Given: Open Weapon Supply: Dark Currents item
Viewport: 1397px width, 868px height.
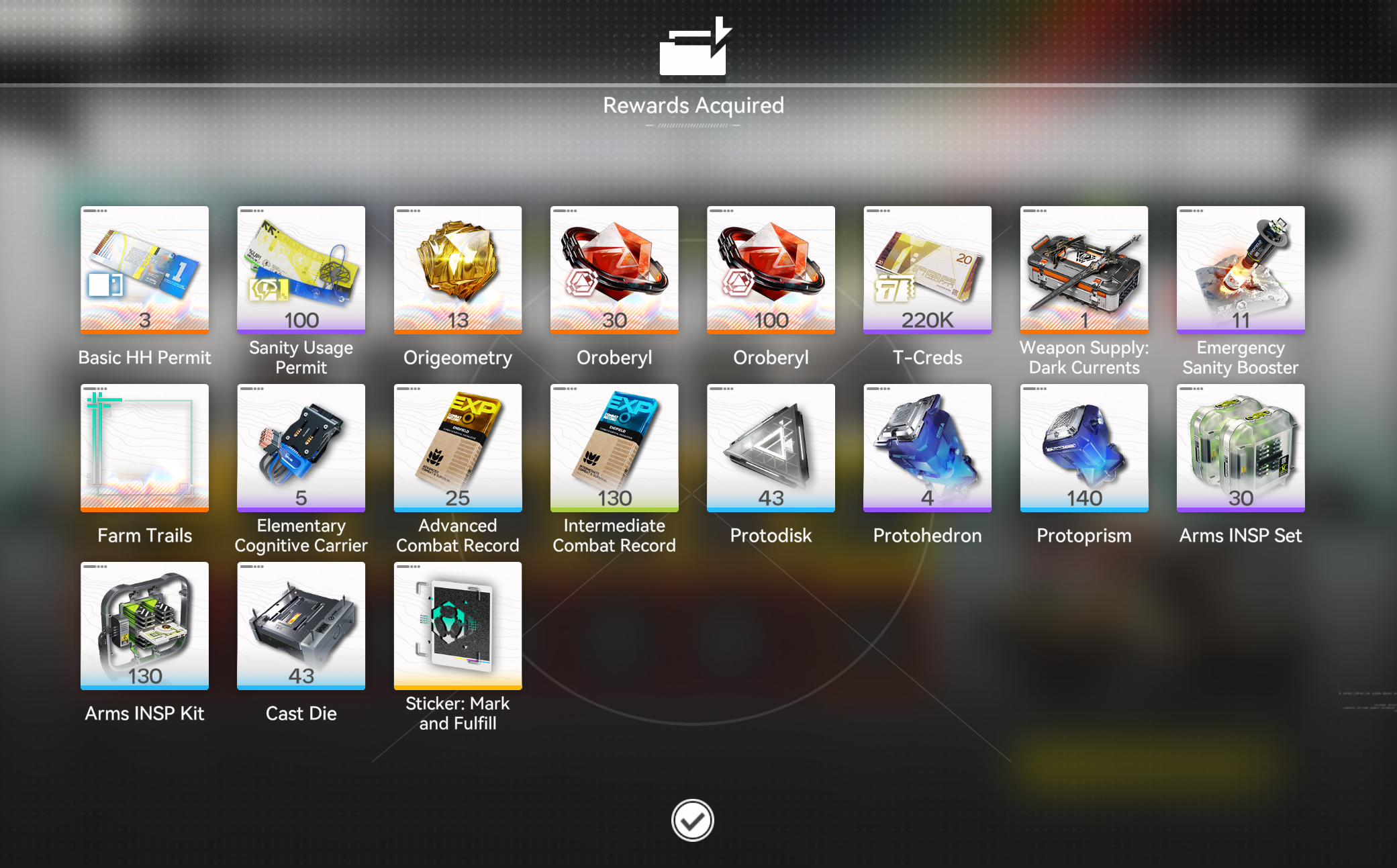Looking at the screenshot, I should [1083, 269].
